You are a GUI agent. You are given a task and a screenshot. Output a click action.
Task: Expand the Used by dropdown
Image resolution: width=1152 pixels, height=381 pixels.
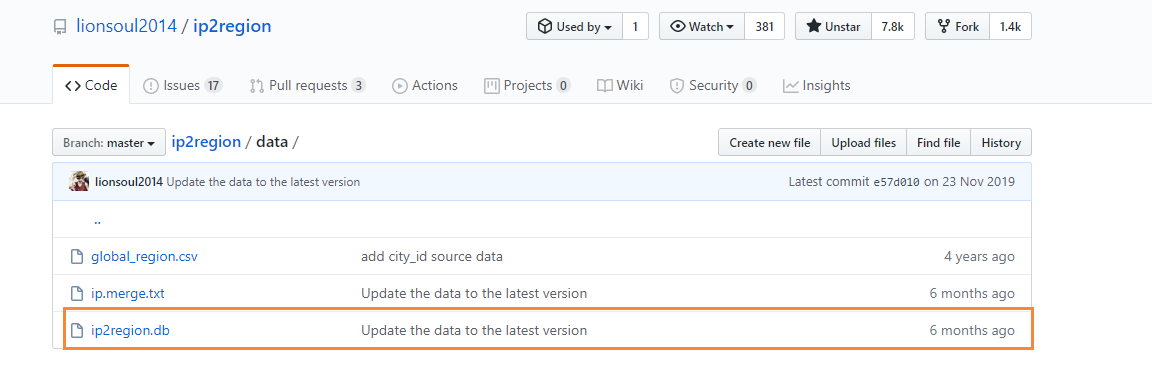coord(575,26)
